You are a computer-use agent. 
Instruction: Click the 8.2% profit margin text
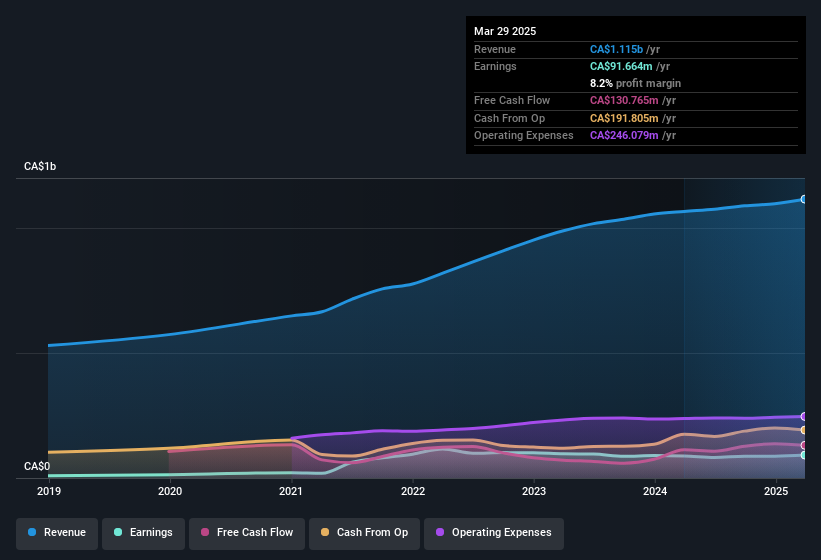635,83
